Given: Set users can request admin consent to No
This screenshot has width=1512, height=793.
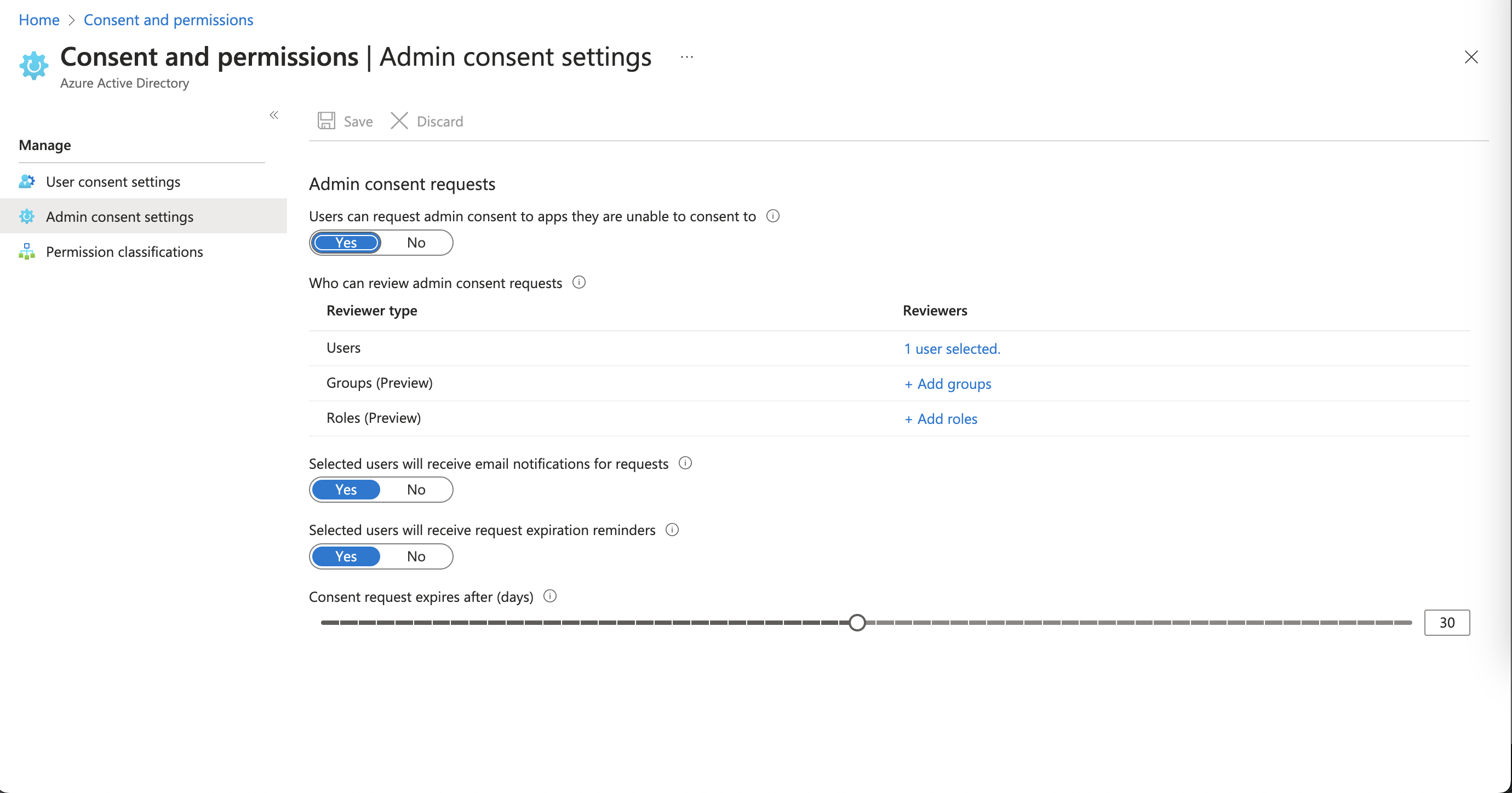Looking at the screenshot, I should pyautogui.click(x=416, y=243).
